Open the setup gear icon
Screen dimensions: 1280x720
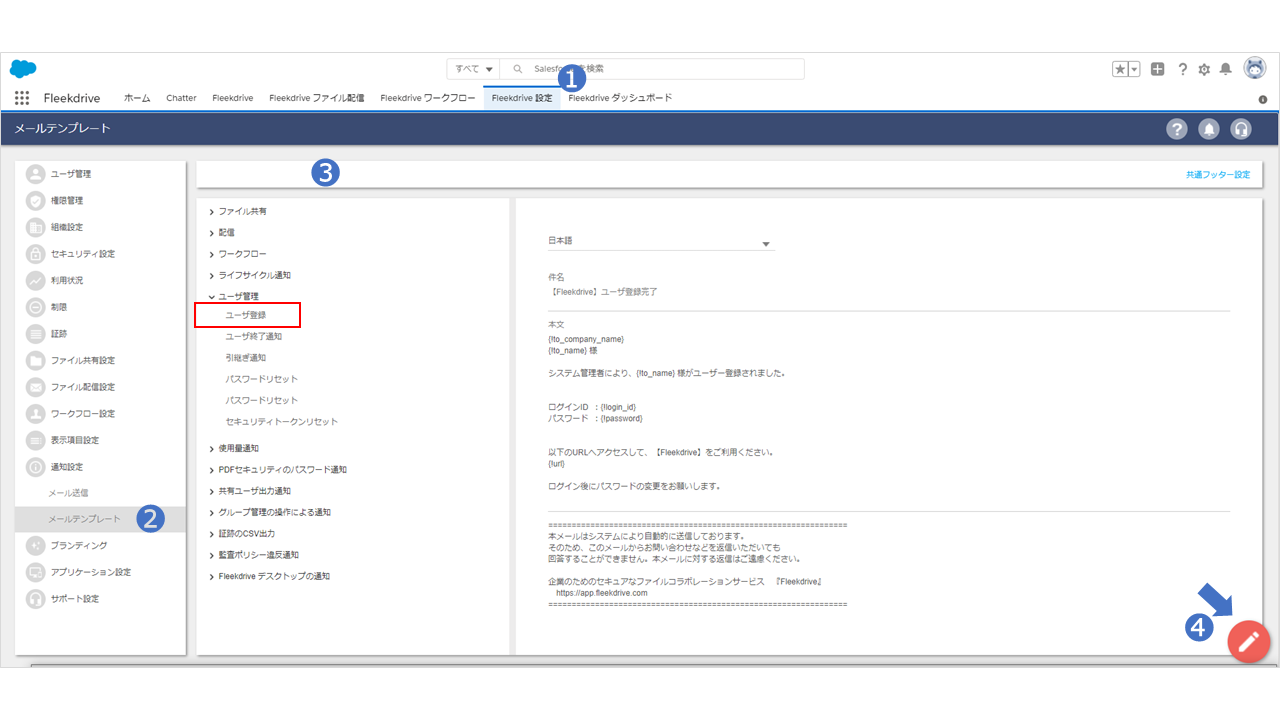tap(1204, 69)
